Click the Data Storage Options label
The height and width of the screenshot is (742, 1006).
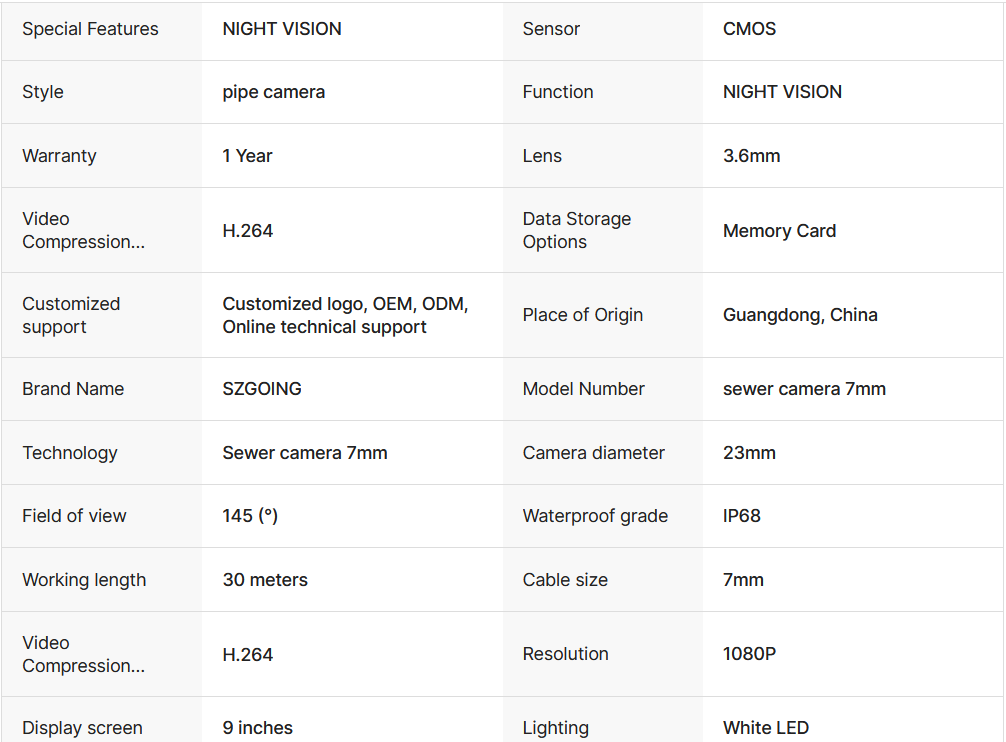point(577,230)
